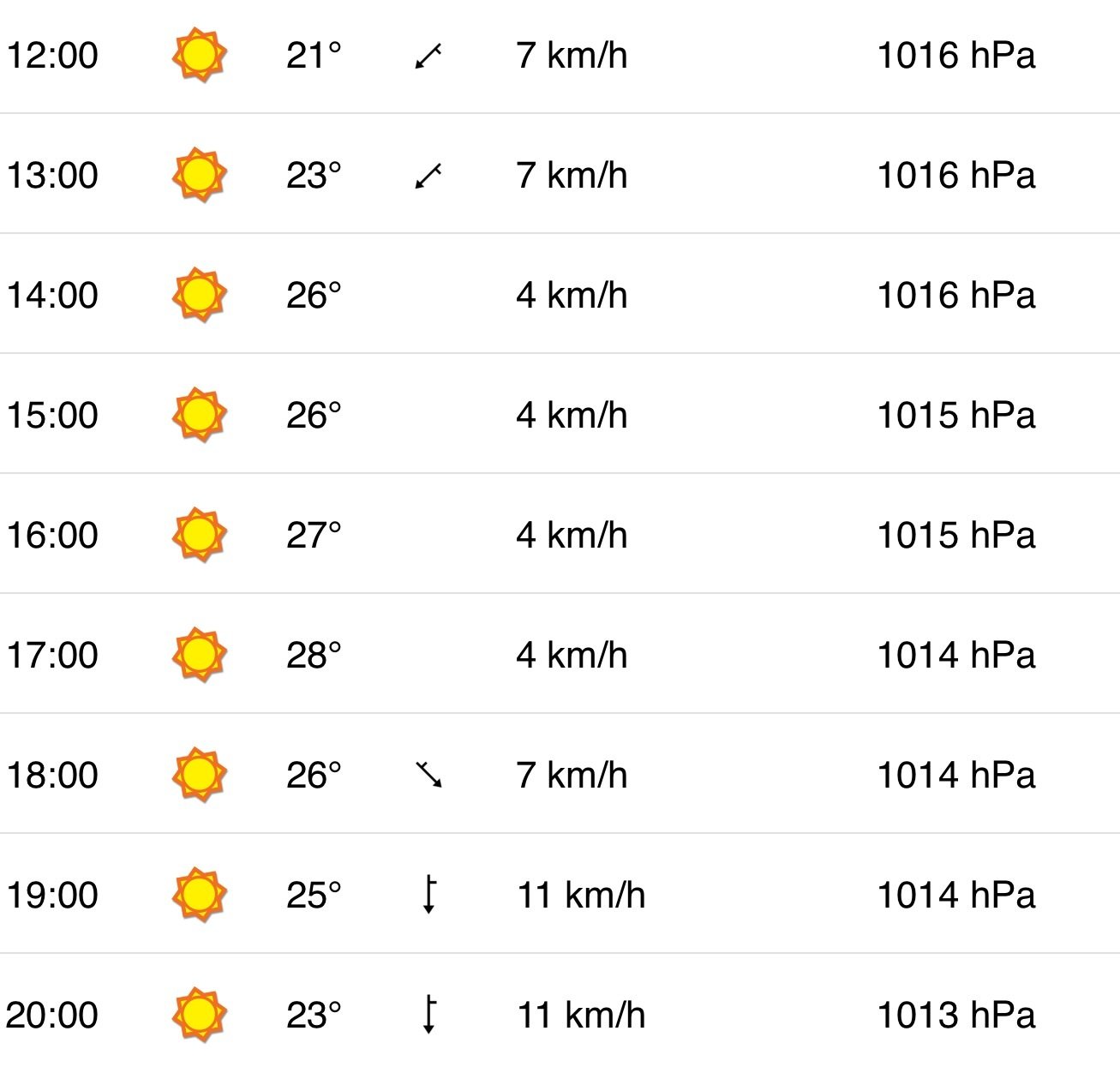1120x1067 pixels.
Task: Click the wind direction arrow at 13:00
Action: 428,177
